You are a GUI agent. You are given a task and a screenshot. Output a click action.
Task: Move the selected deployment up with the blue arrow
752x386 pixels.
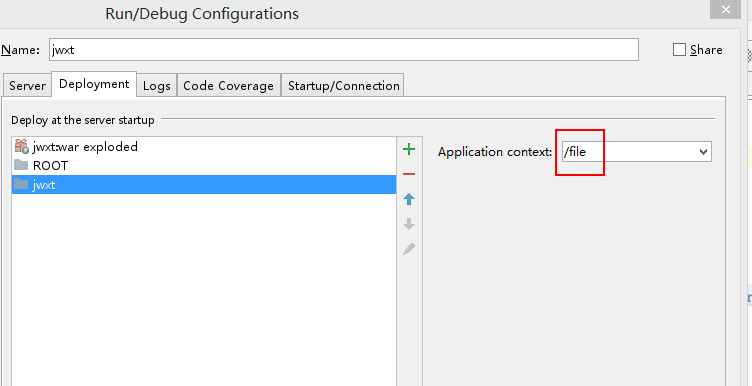(409, 199)
